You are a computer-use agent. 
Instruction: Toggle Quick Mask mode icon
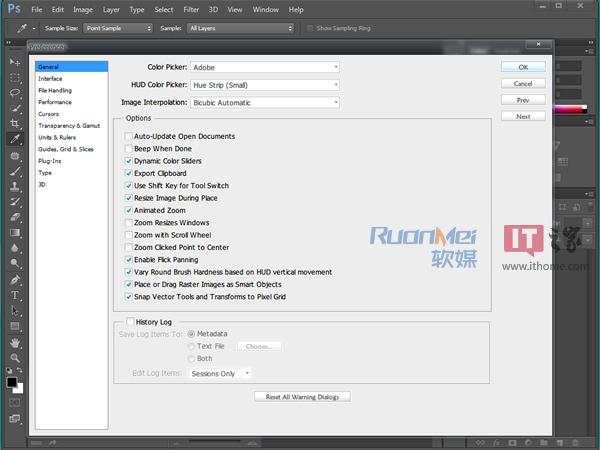point(15,403)
